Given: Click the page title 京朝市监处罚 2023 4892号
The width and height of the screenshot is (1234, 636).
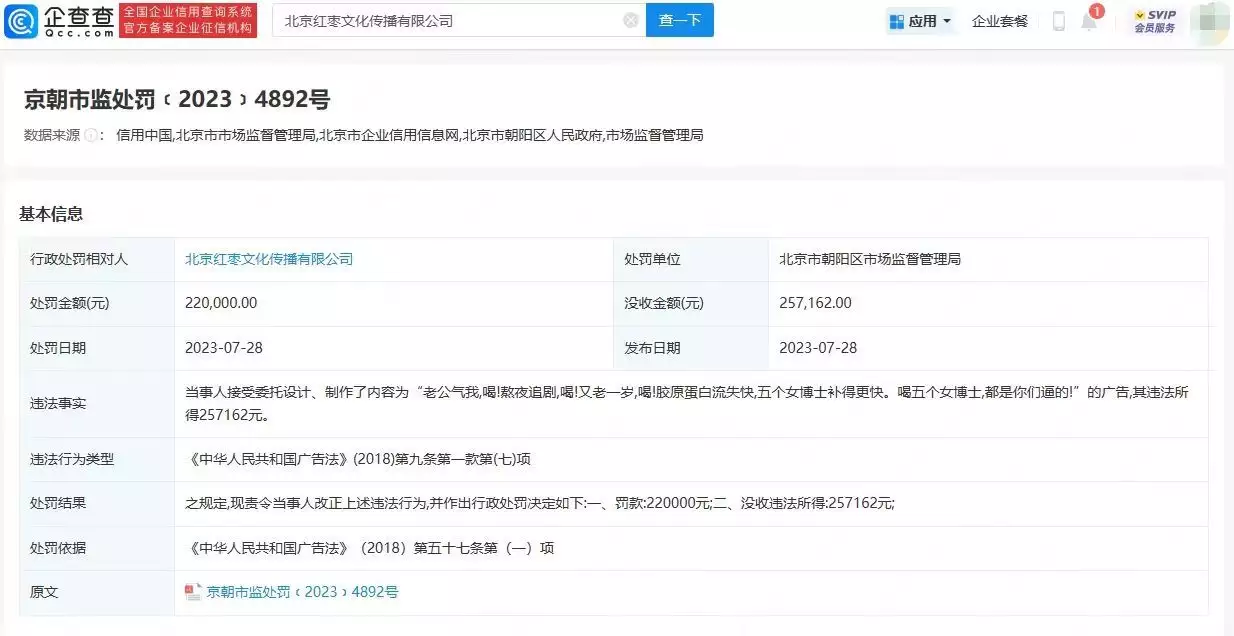Looking at the screenshot, I should point(177,99).
